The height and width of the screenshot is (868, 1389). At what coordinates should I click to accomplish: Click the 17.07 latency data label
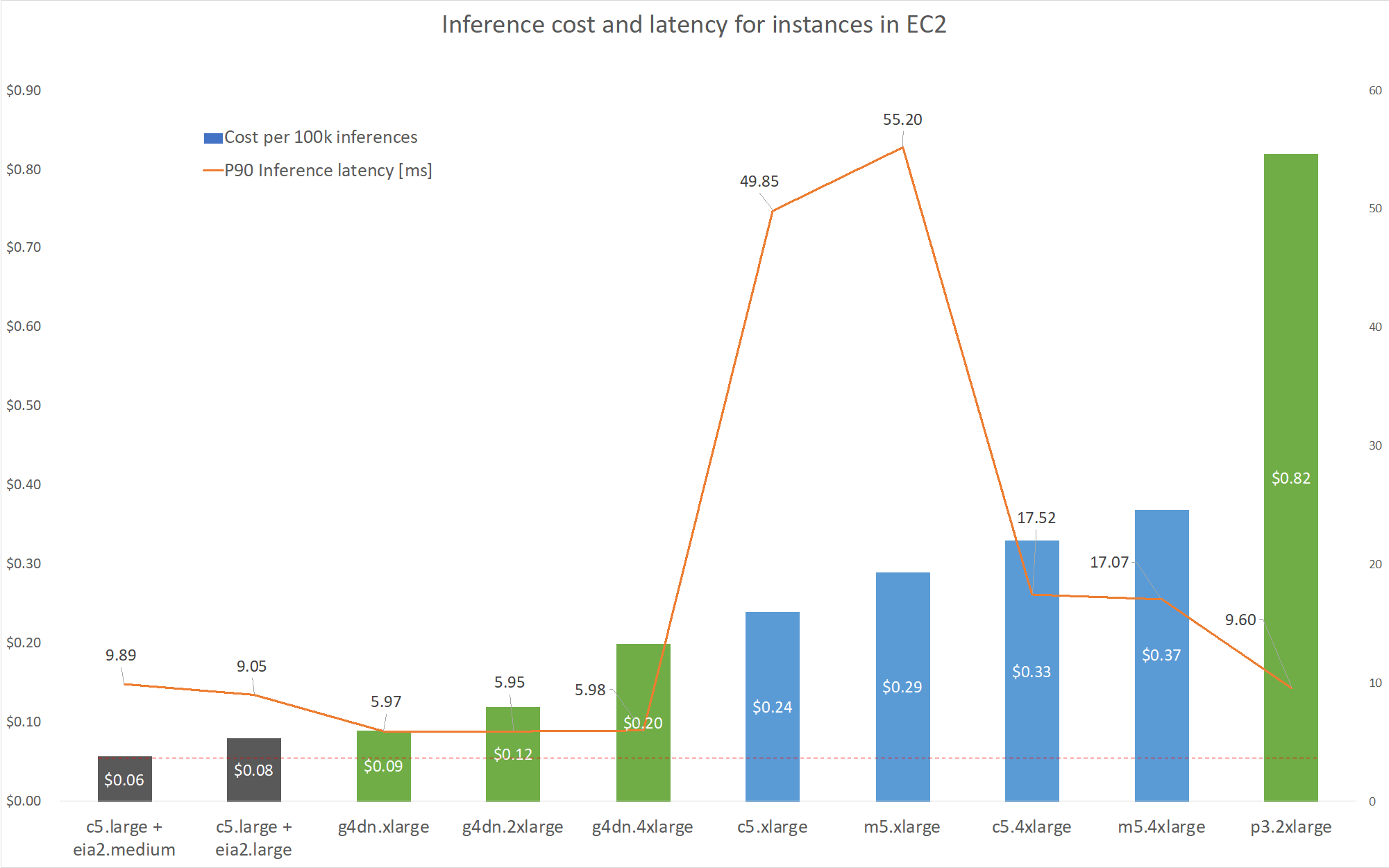point(1109,563)
